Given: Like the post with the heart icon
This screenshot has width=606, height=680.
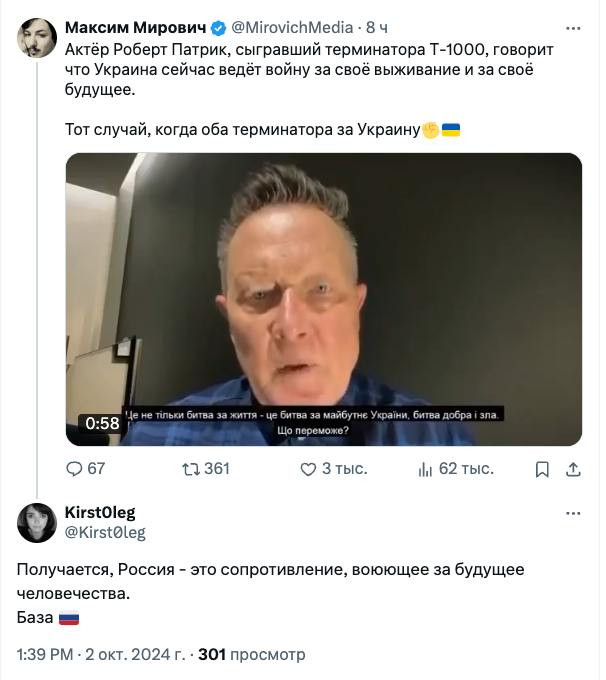Looking at the screenshot, I should (x=303, y=468).
